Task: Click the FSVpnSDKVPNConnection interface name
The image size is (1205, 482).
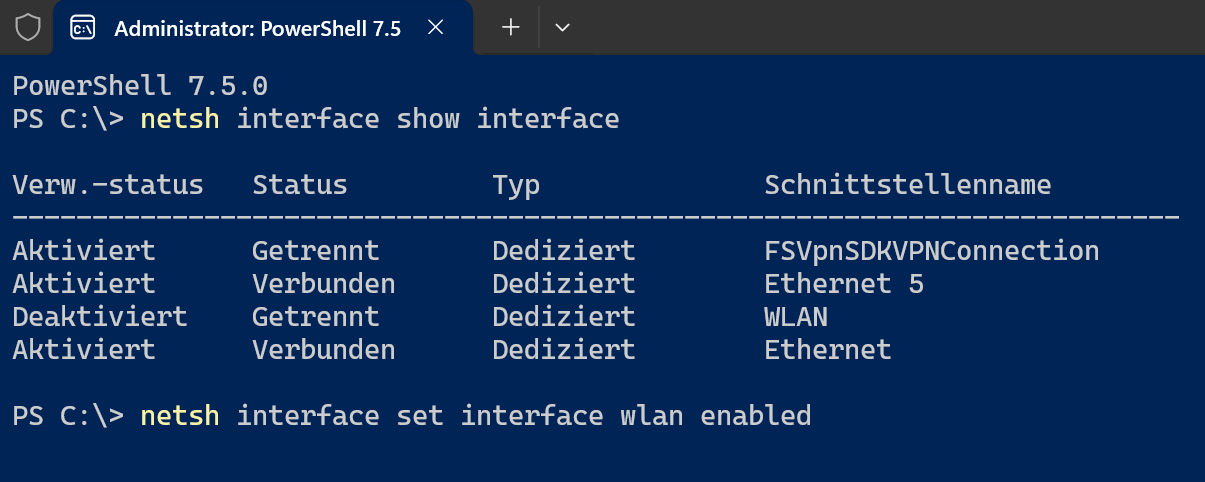Action: click(x=932, y=250)
